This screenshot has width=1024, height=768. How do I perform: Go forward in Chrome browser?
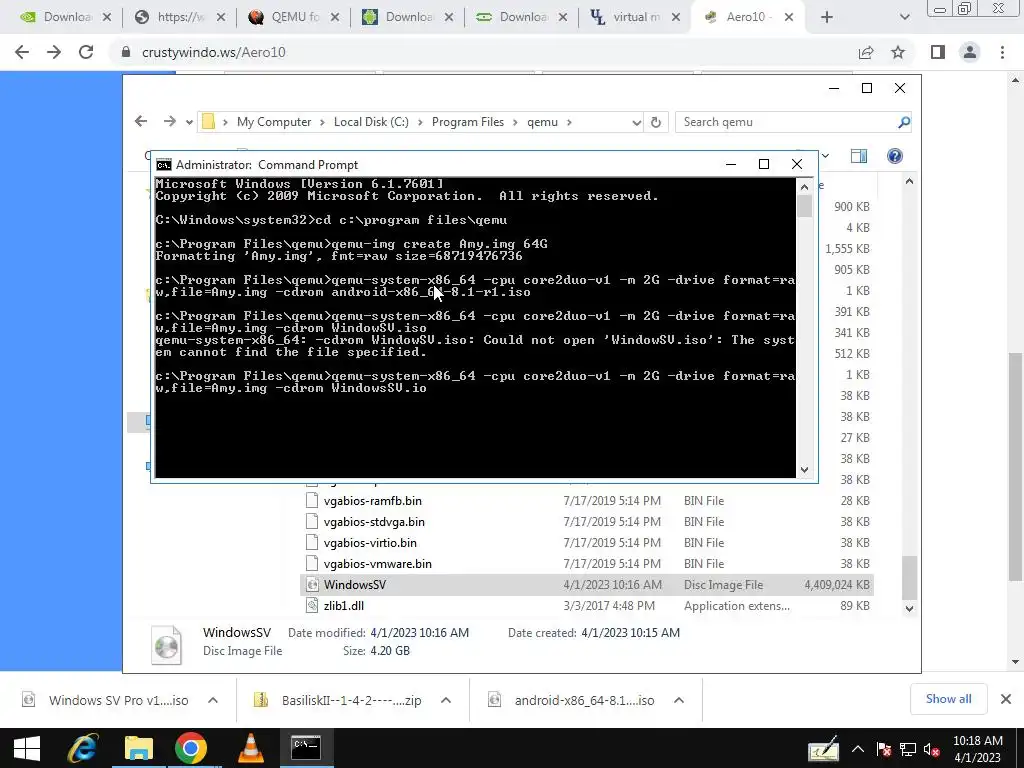point(54,52)
